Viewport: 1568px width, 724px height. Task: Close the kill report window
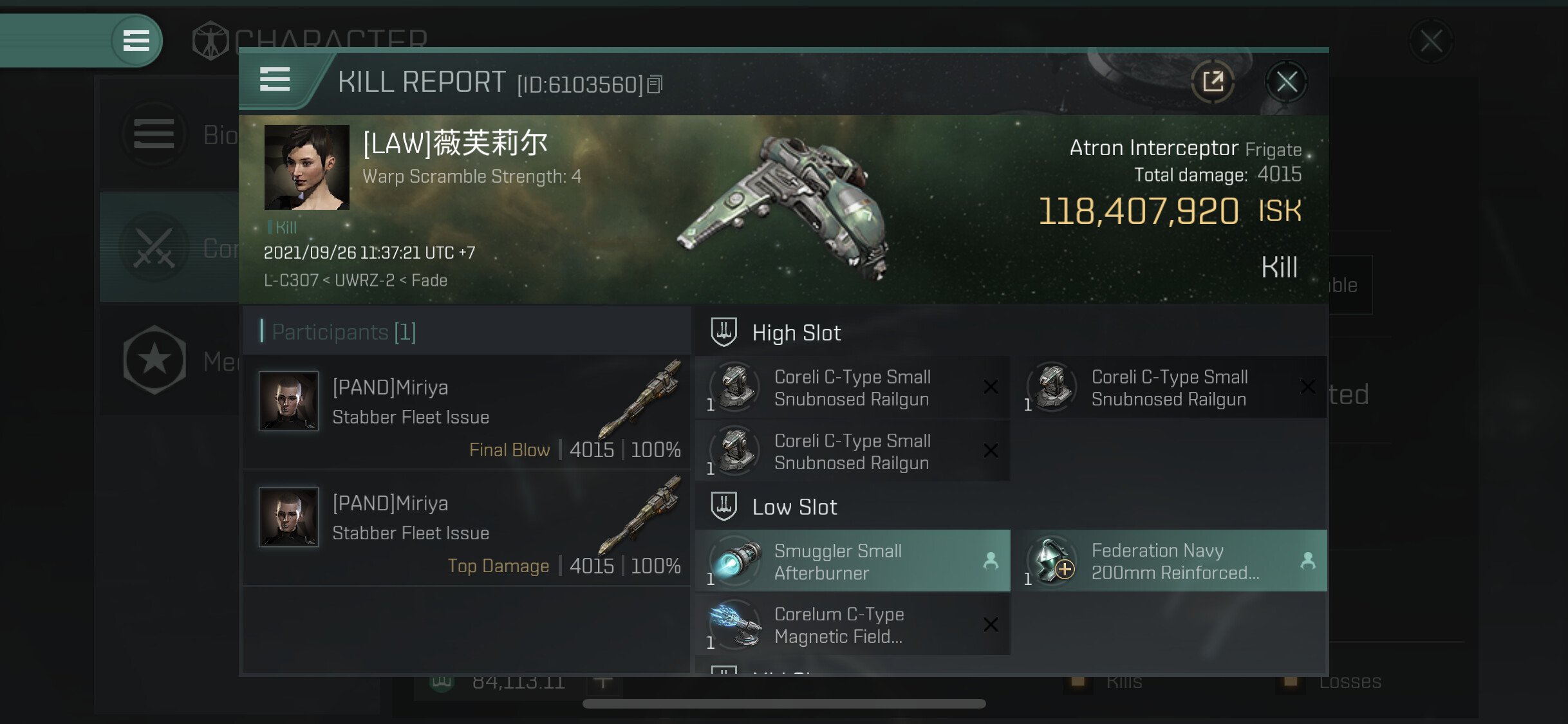[x=1286, y=82]
